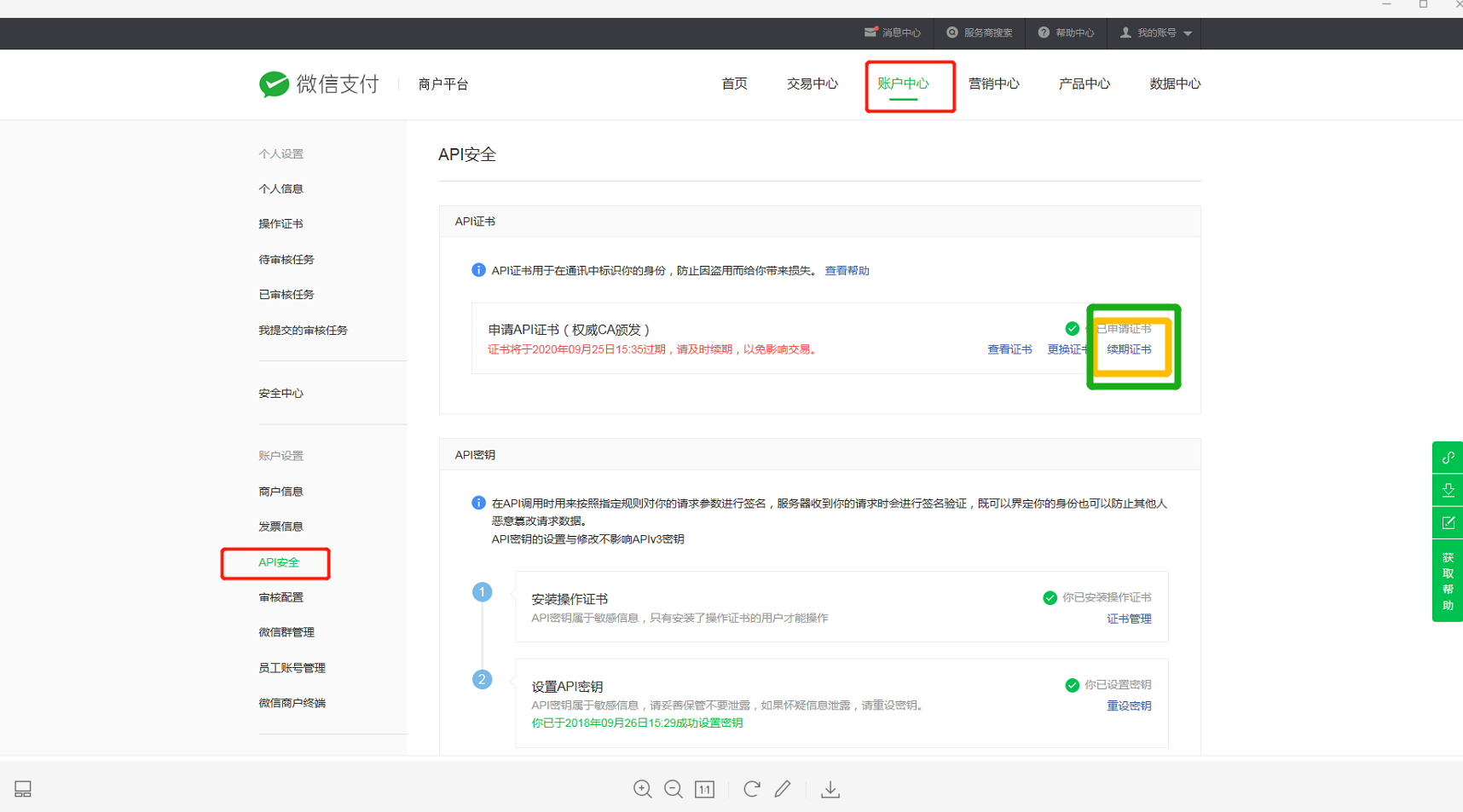Click the 查看证书 link
Image resolution: width=1463 pixels, height=812 pixels.
pyautogui.click(x=1009, y=349)
